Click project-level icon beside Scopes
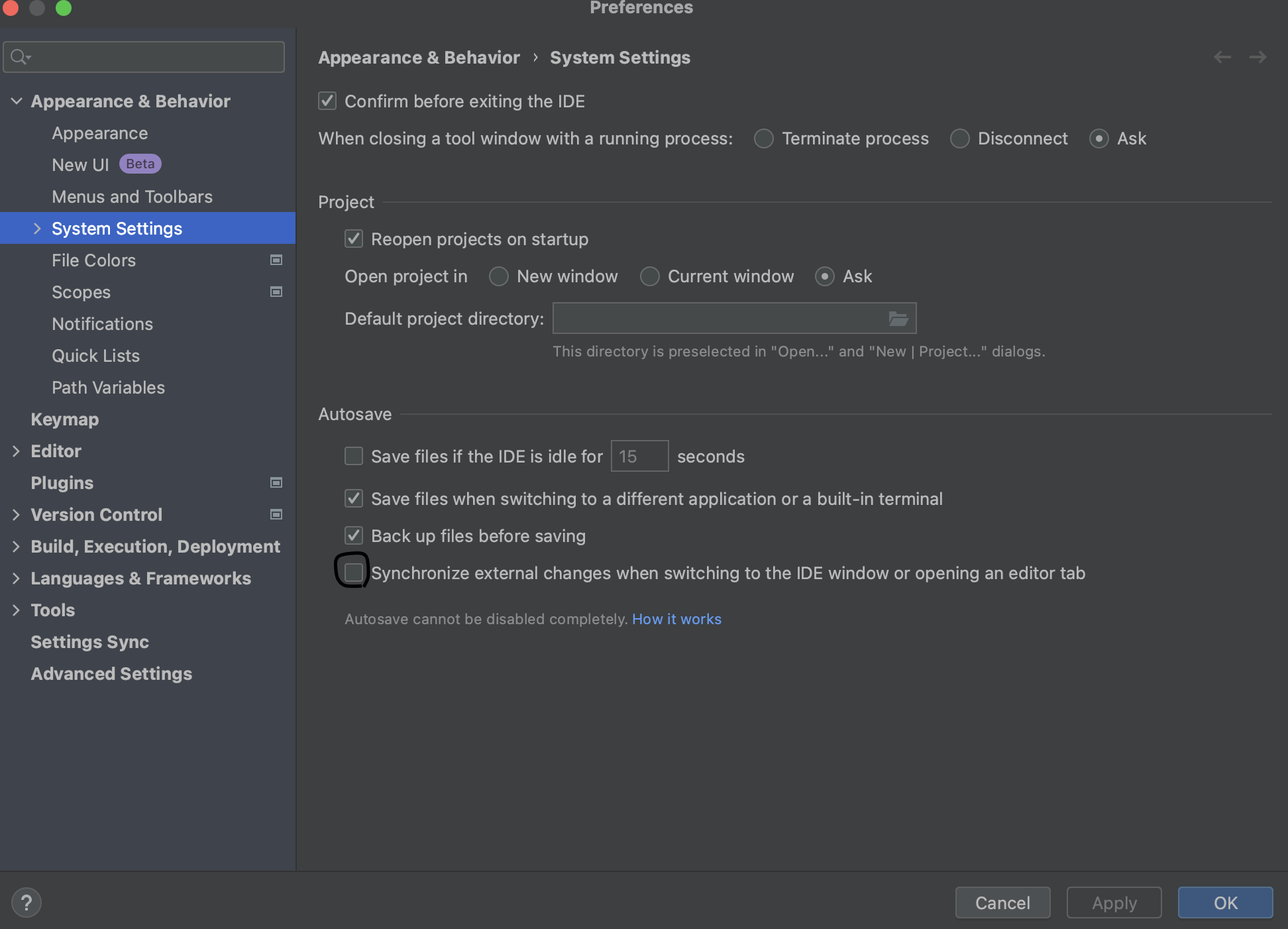 click(276, 292)
